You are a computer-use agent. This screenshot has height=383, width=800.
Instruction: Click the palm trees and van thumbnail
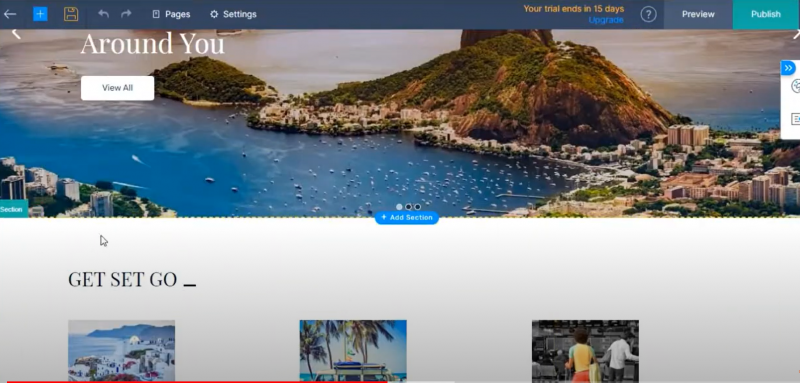tap(353, 350)
